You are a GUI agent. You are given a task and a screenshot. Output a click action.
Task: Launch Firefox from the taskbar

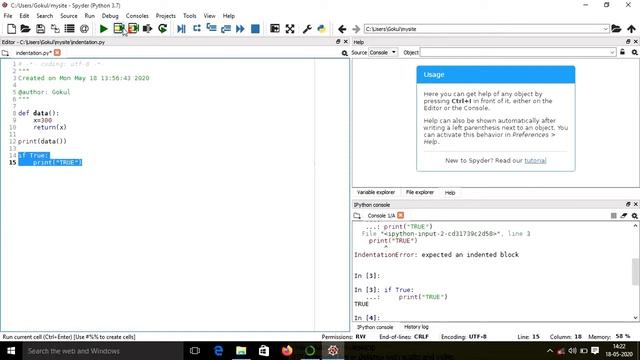(287, 351)
